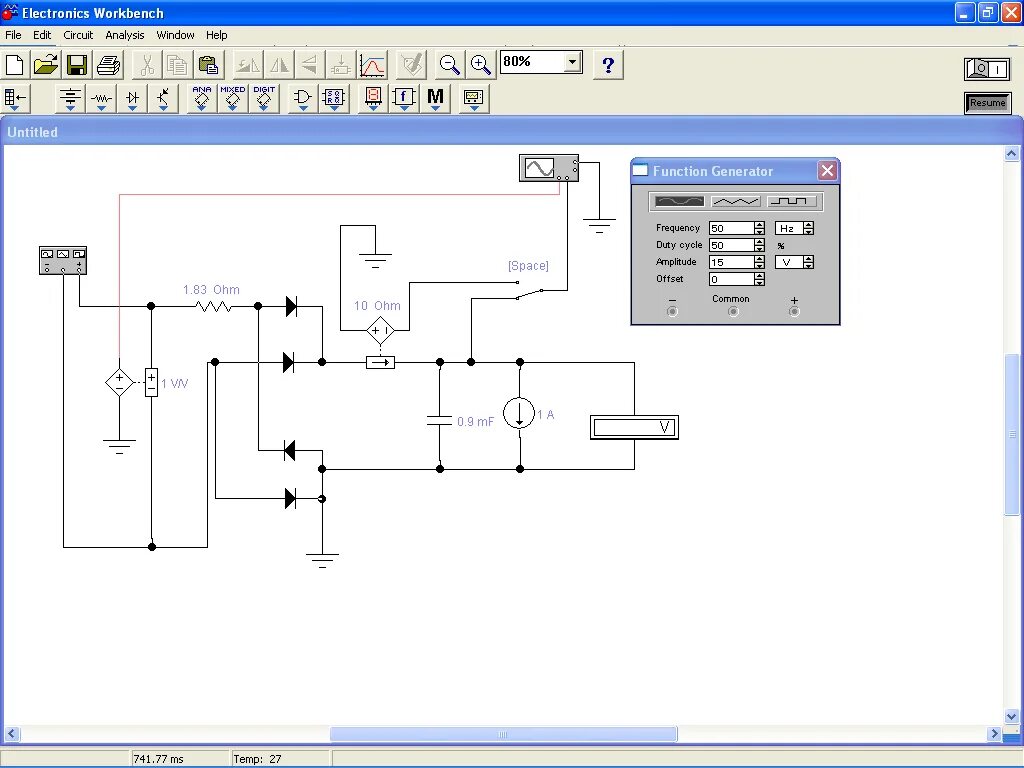Open the Diodes parts bin
Image resolution: width=1024 pixels, height=768 pixels.
[x=133, y=99]
